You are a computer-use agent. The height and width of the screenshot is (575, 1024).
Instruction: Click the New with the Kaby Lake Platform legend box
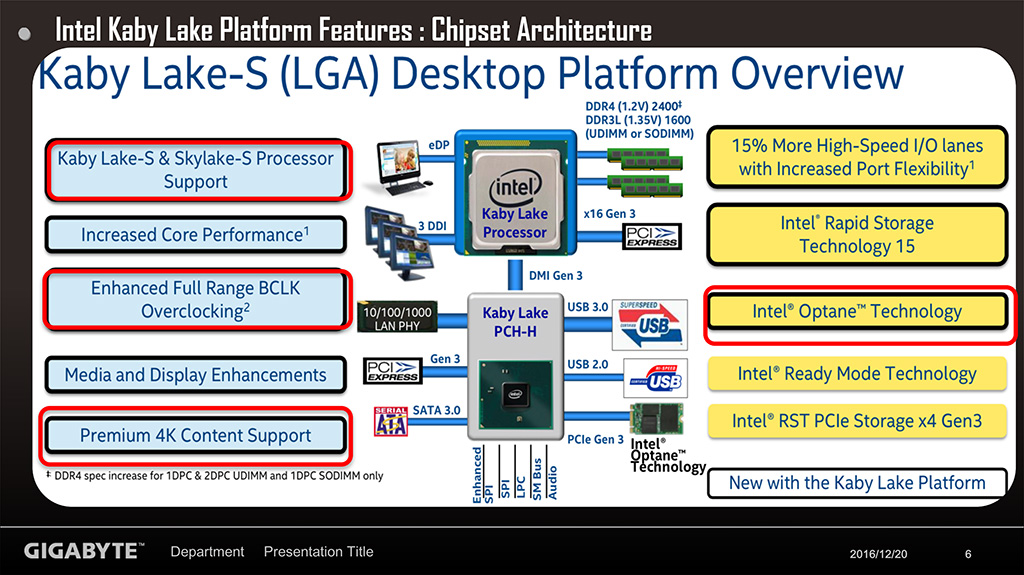pos(857,483)
